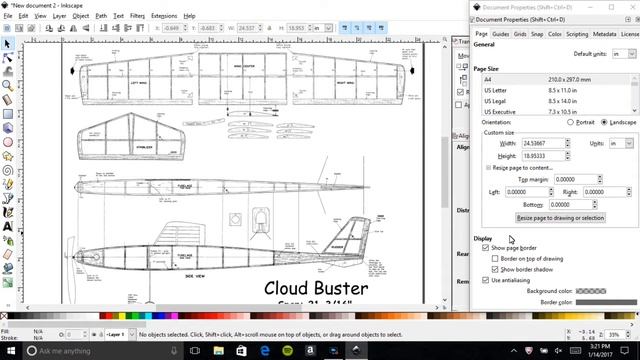Select the Paint Bucket fill tool
Viewport: 640px width, 360px height.
click(x=7, y=269)
